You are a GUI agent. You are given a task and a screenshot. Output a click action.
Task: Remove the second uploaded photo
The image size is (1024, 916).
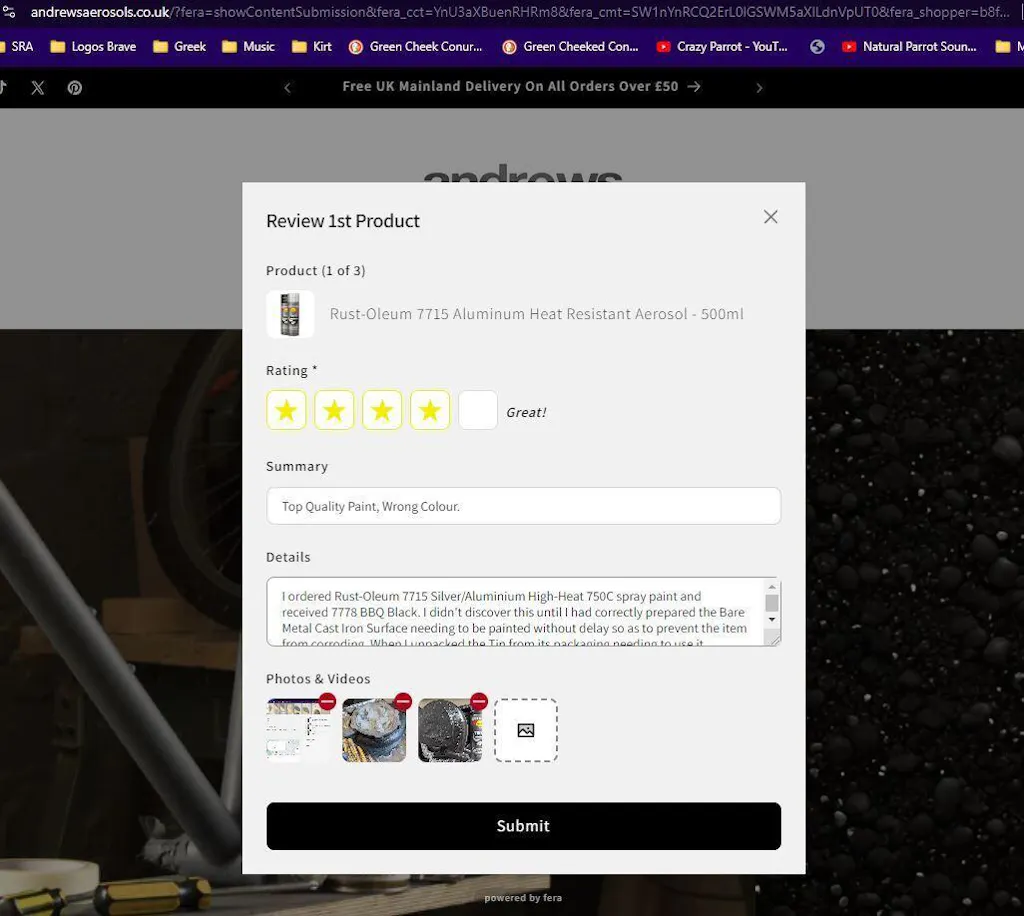point(403,701)
